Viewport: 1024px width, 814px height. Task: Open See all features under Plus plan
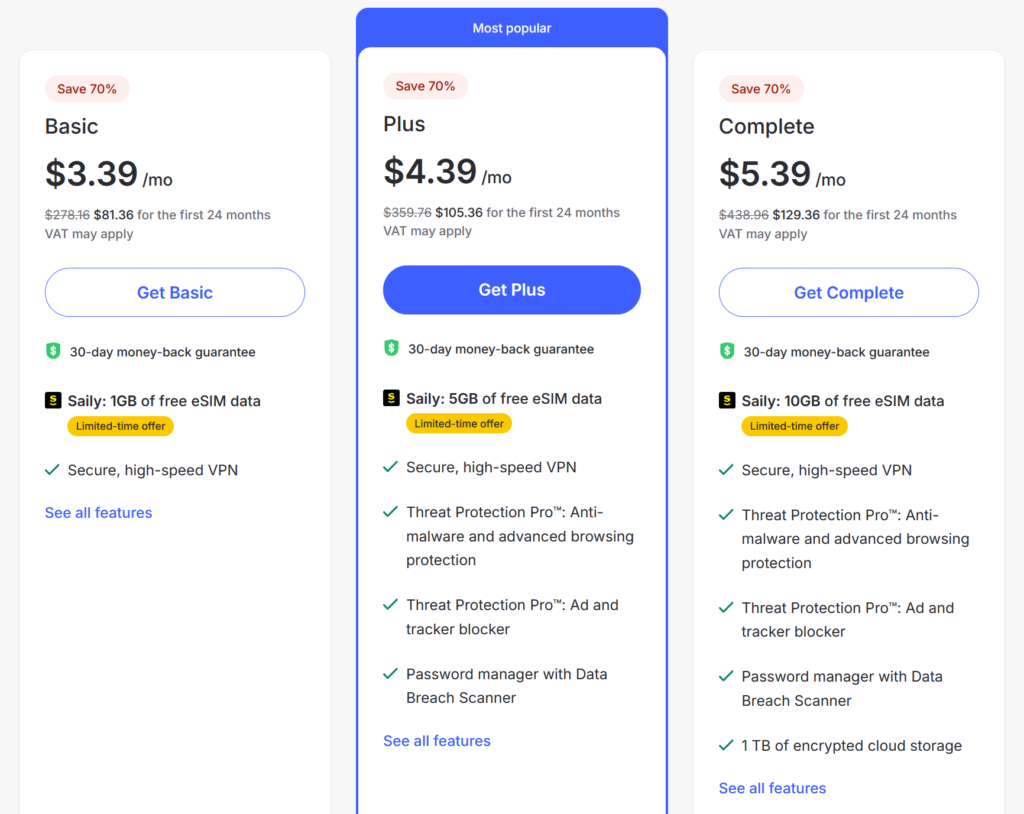click(436, 741)
